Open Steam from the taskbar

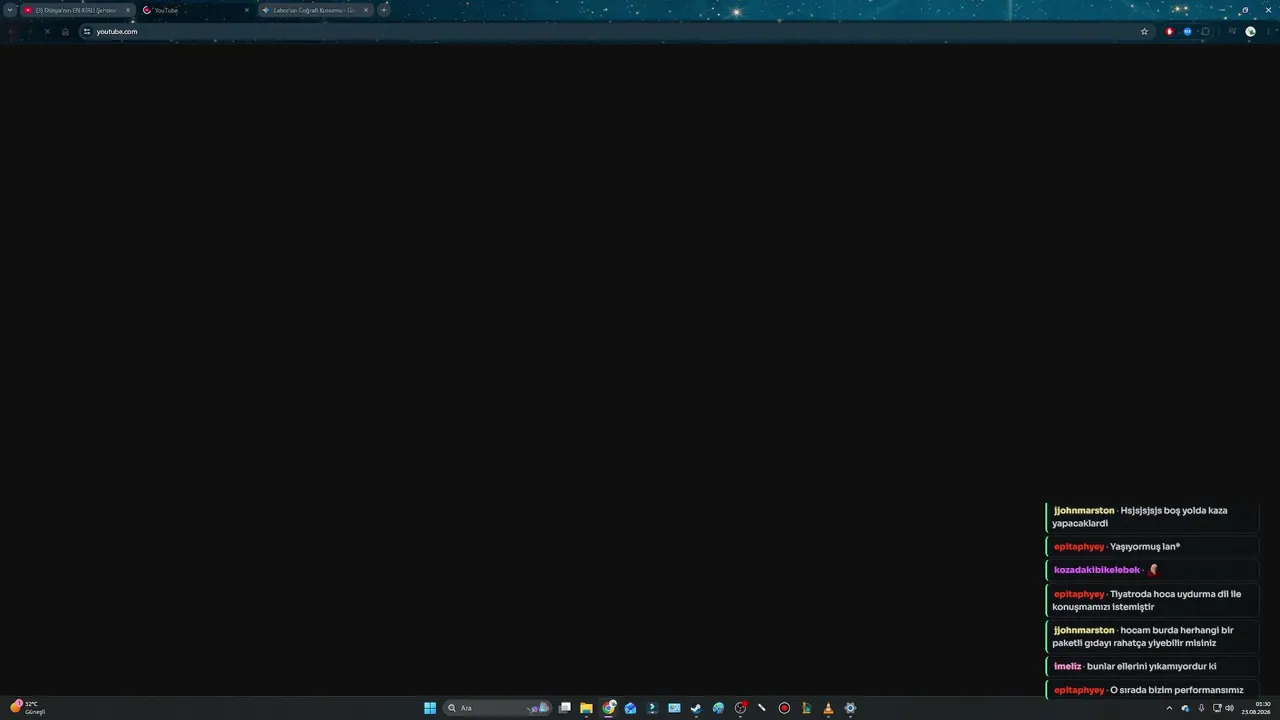coord(696,708)
